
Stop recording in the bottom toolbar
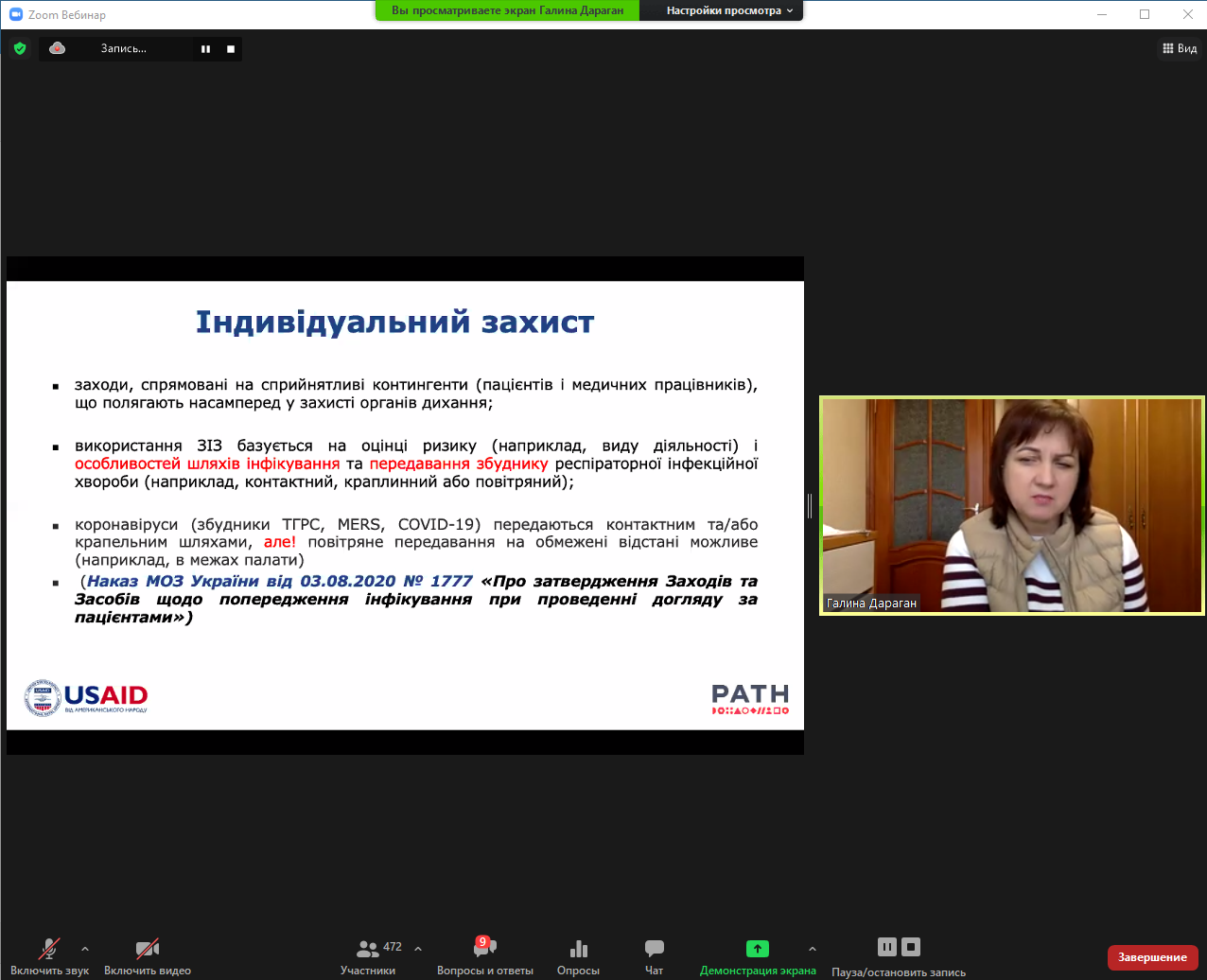910,947
